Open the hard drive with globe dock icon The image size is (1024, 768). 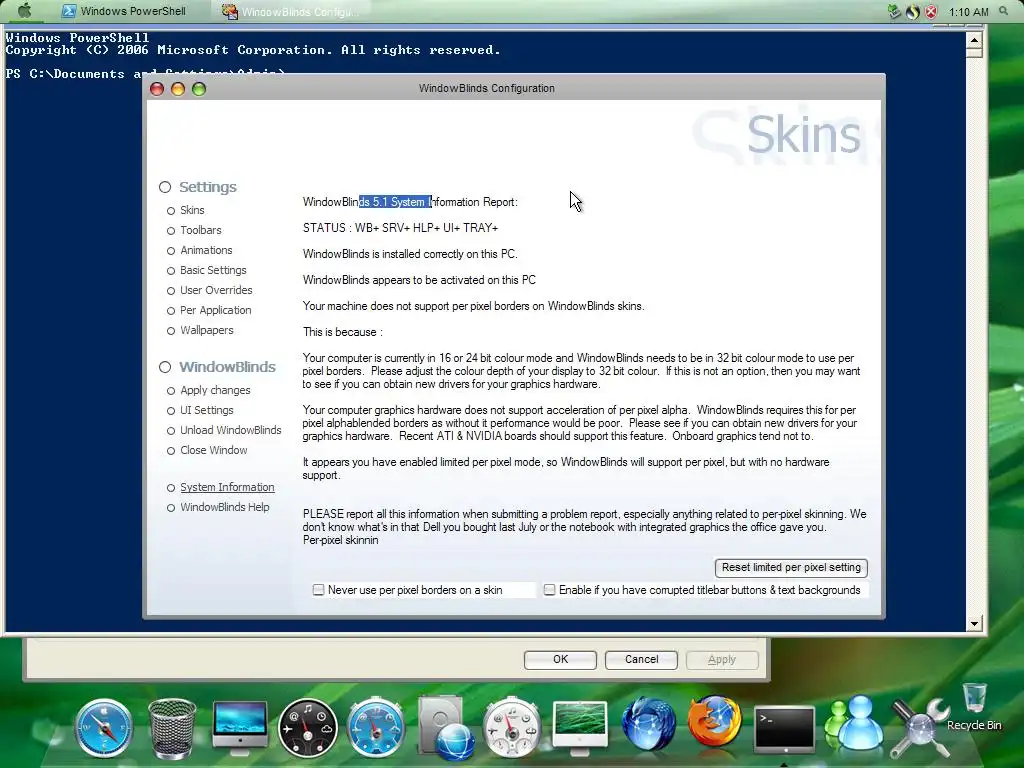[445, 728]
